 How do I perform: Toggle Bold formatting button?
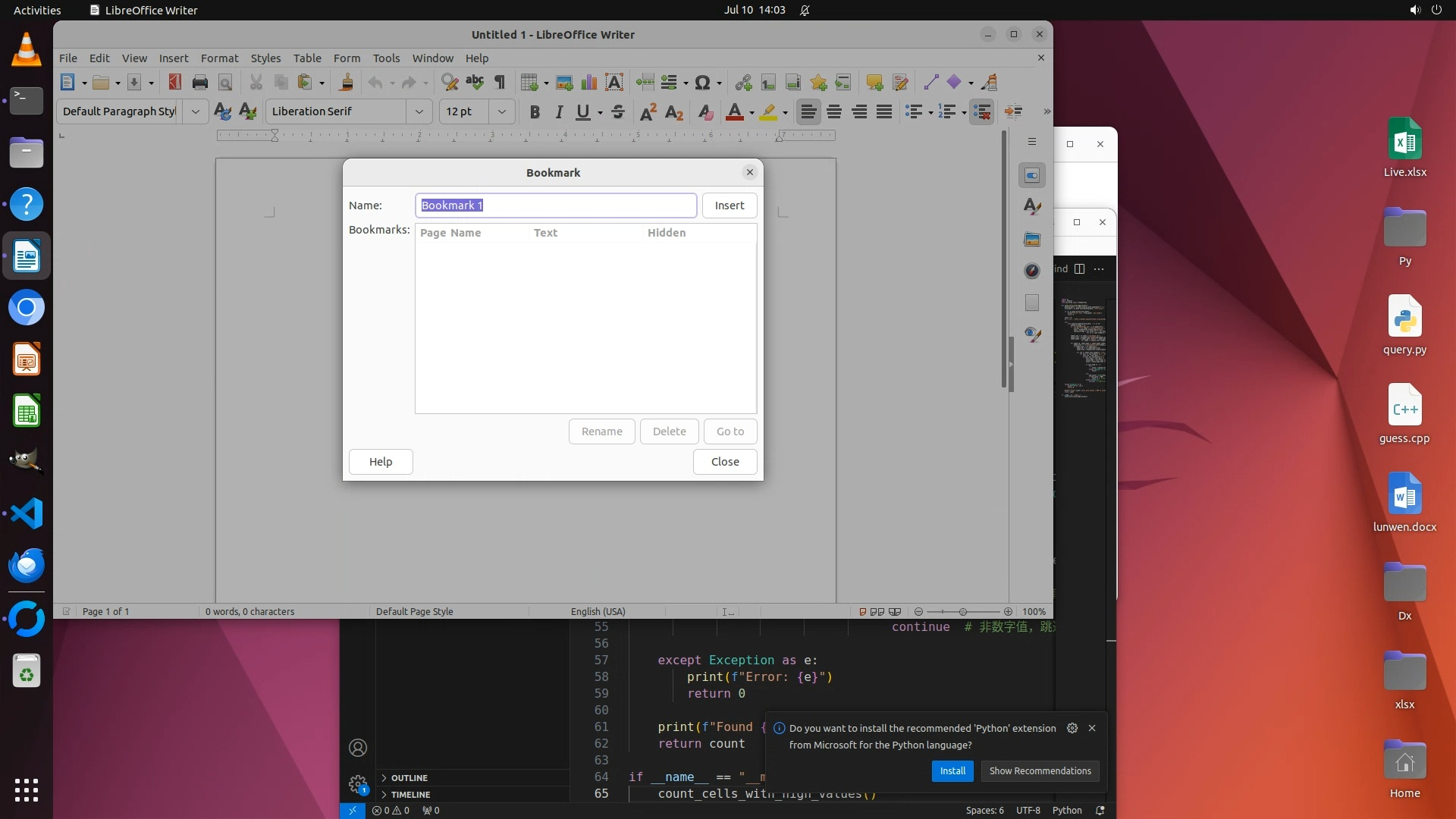535,112
